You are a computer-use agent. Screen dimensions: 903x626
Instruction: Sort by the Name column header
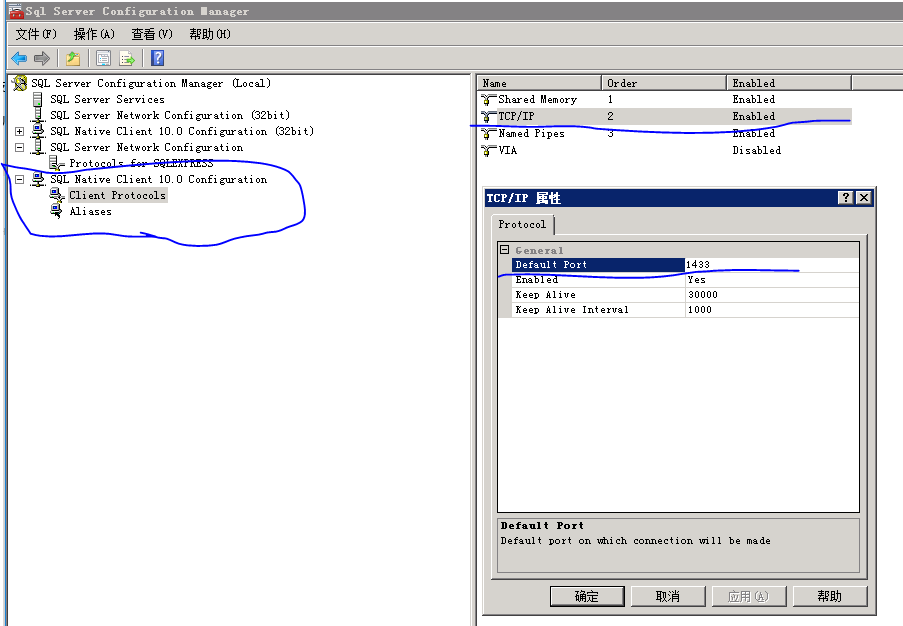540,83
